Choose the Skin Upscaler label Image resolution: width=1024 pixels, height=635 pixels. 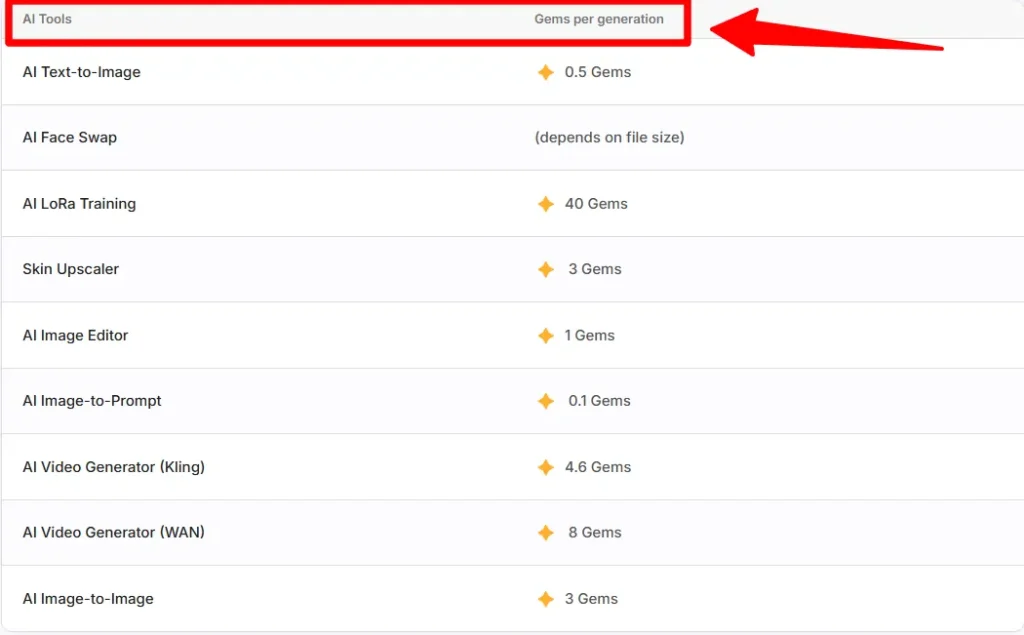click(x=70, y=270)
